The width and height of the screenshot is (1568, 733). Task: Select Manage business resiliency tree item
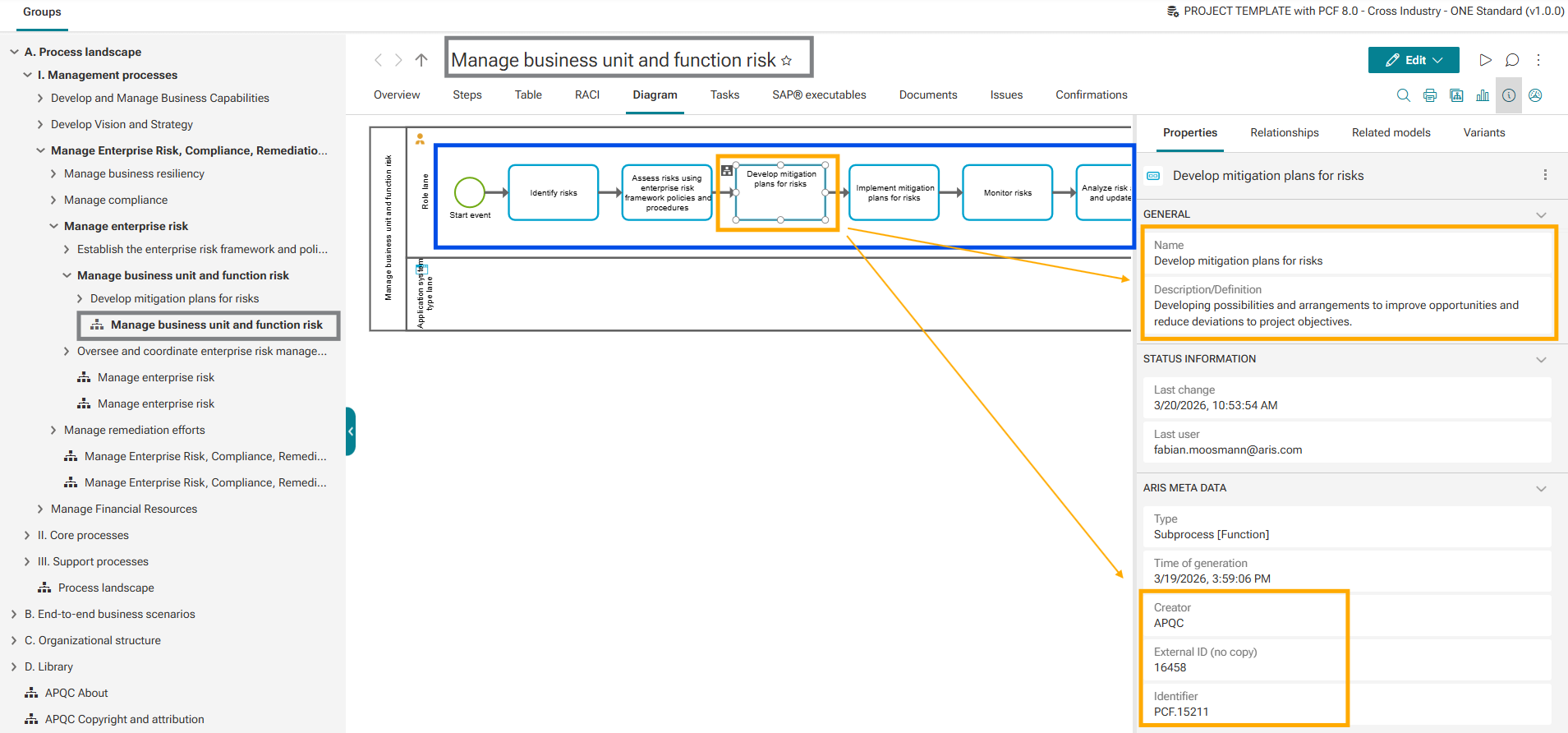[x=134, y=174]
